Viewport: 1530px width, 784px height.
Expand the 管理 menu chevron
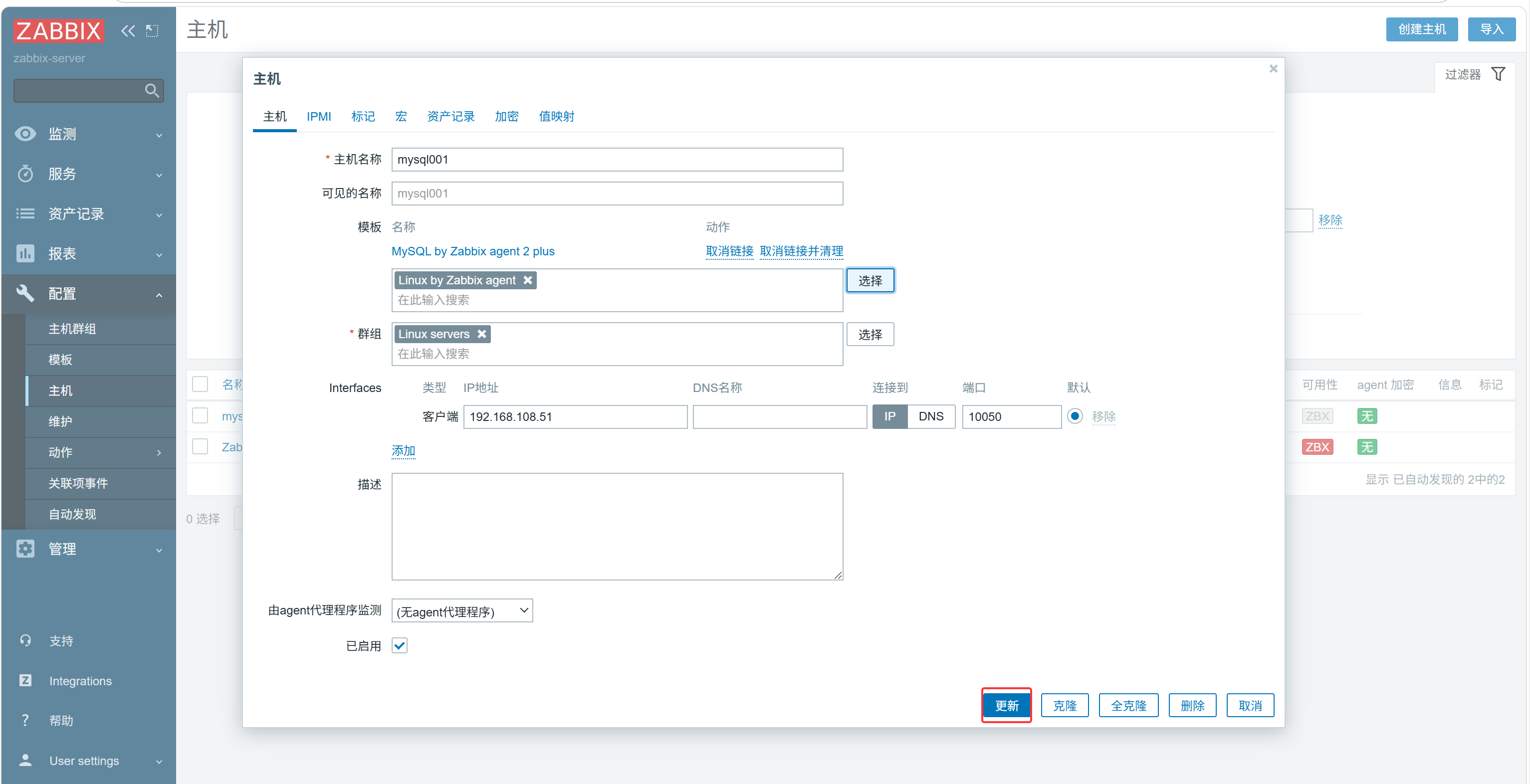click(x=159, y=550)
